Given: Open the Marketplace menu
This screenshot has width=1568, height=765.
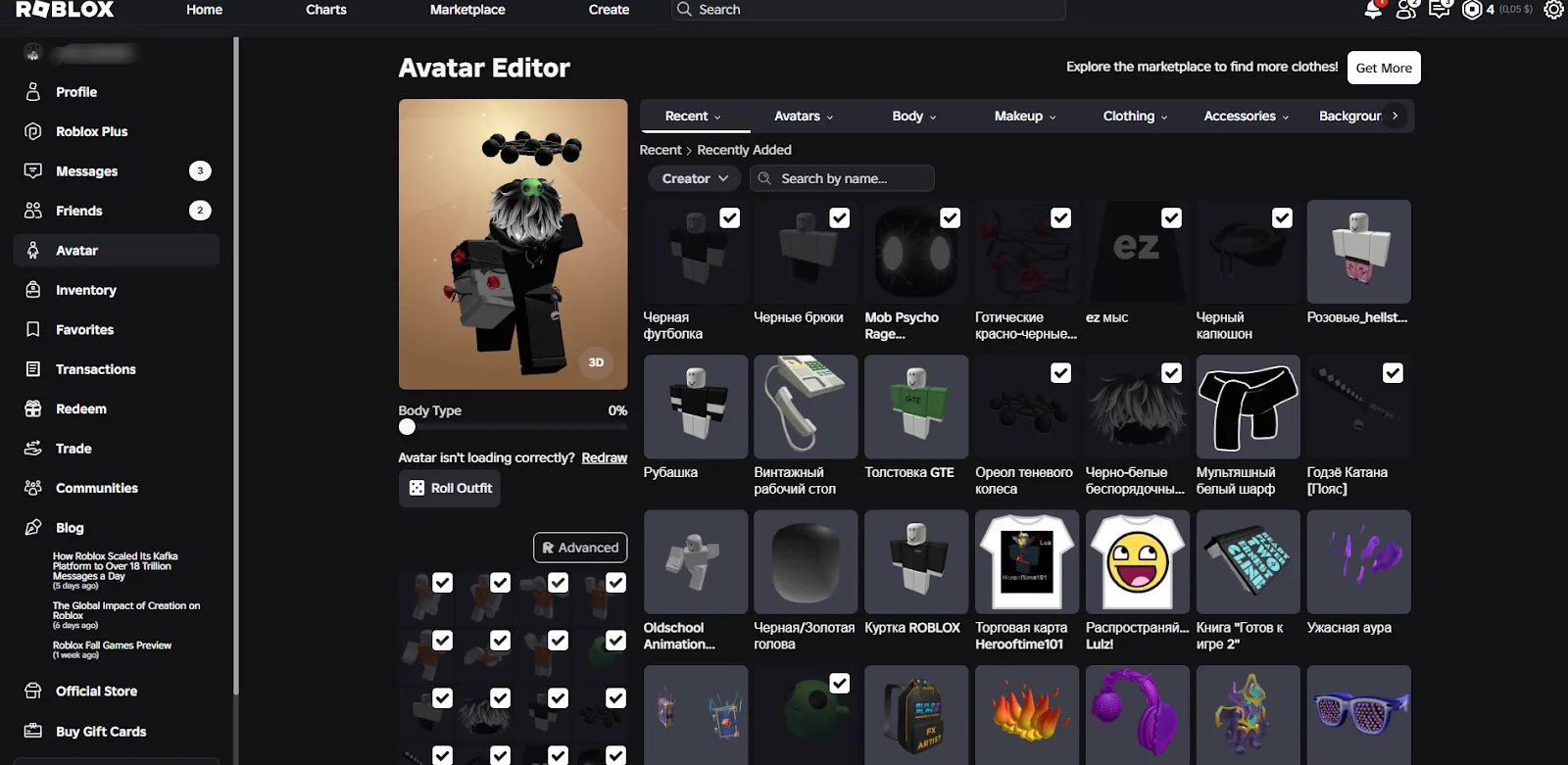Looking at the screenshot, I should tap(467, 10).
